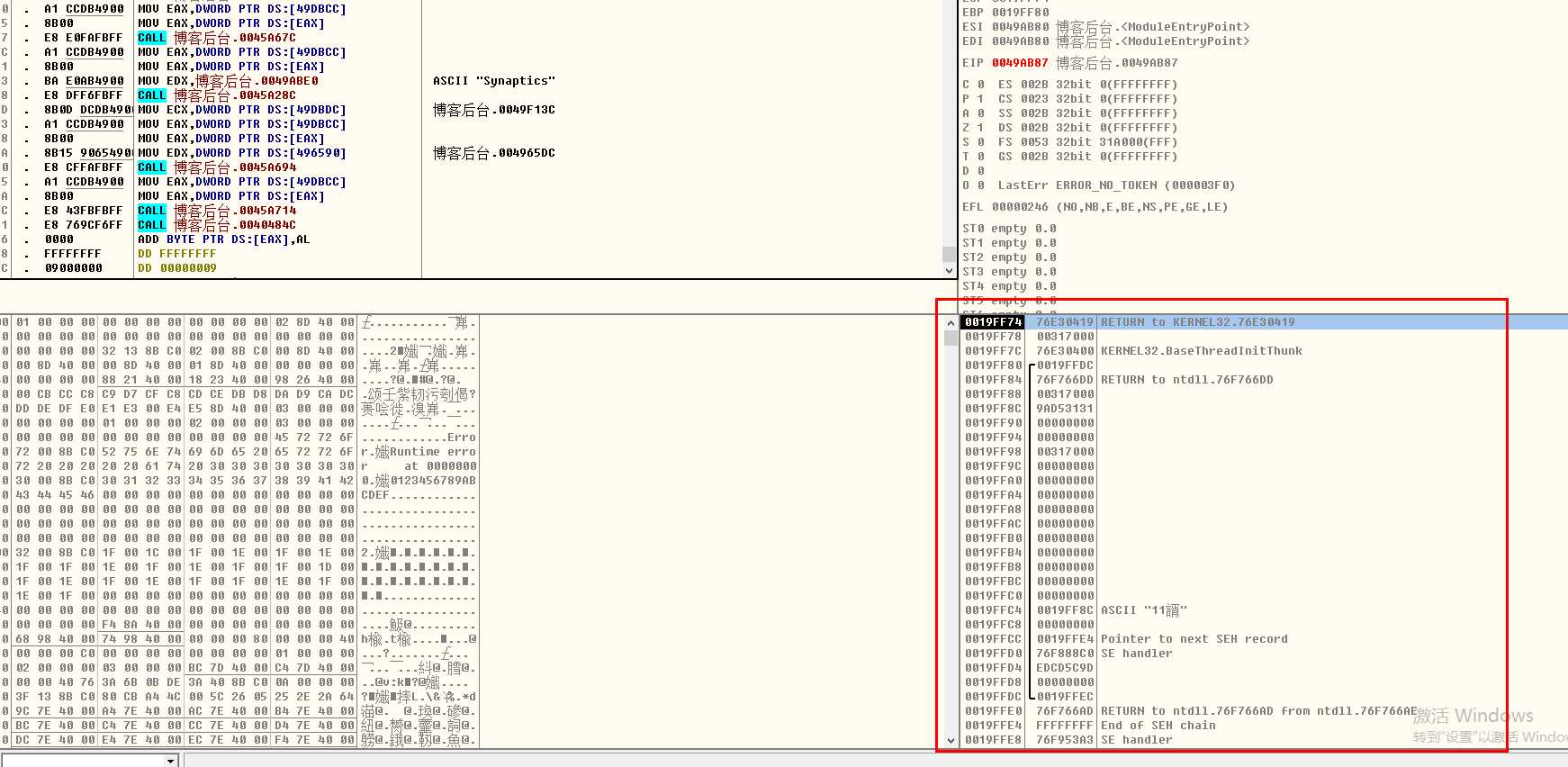Select the EIP value 0049AB87
The width and height of the screenshot is (1568, 767).
1020,63
